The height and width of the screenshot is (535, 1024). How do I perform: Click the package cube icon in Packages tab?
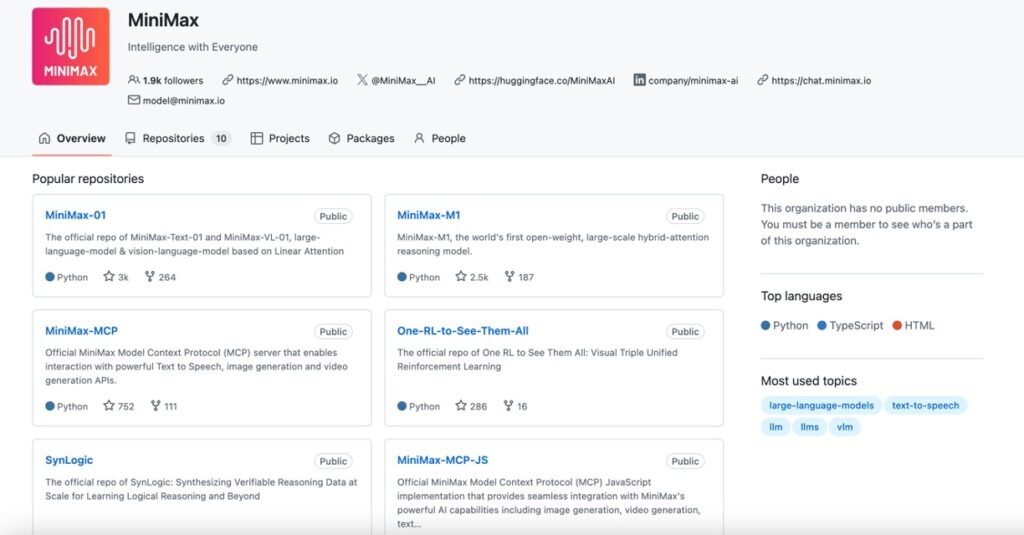334,138
